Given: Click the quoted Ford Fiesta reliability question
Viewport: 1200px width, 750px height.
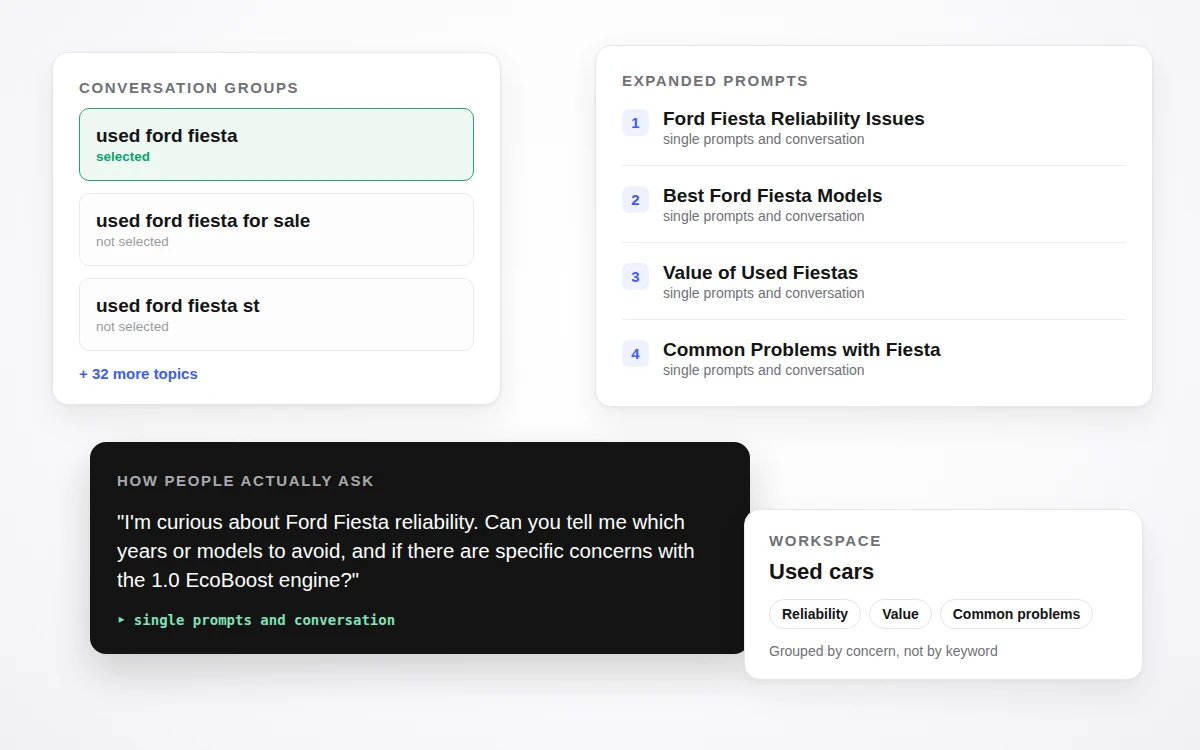Looking at the screenshot, I should 405,551.
